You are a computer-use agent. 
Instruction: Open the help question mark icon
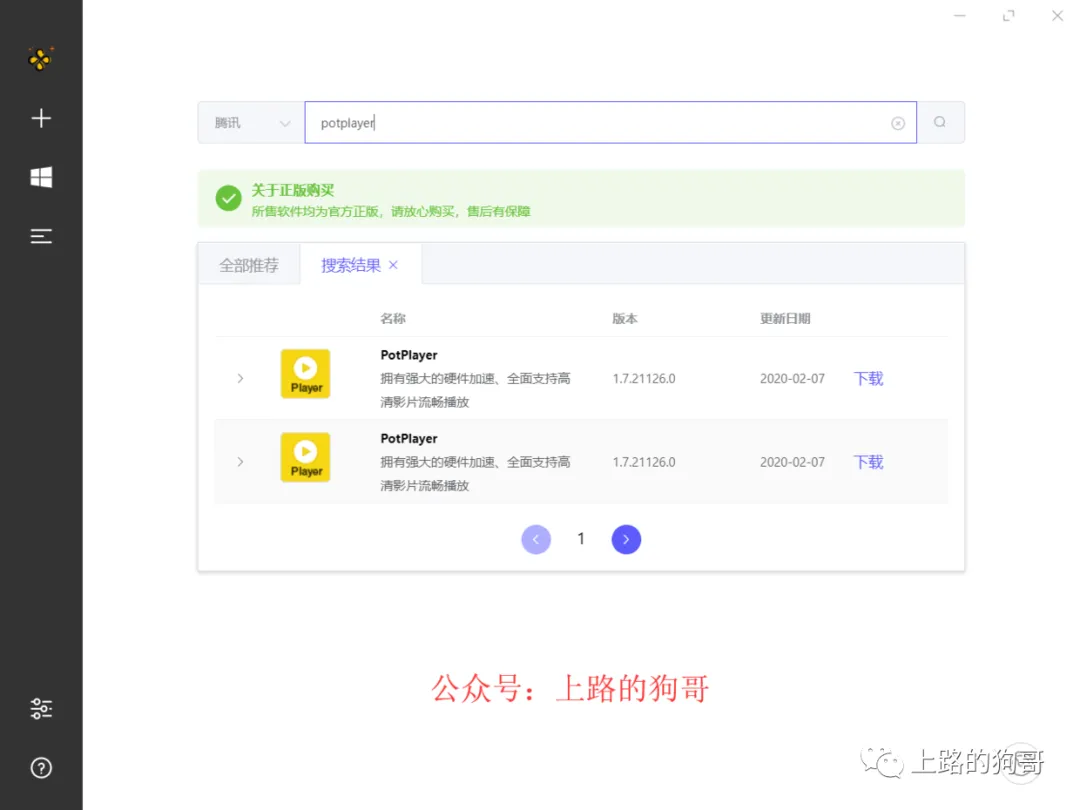pos(41,768)
